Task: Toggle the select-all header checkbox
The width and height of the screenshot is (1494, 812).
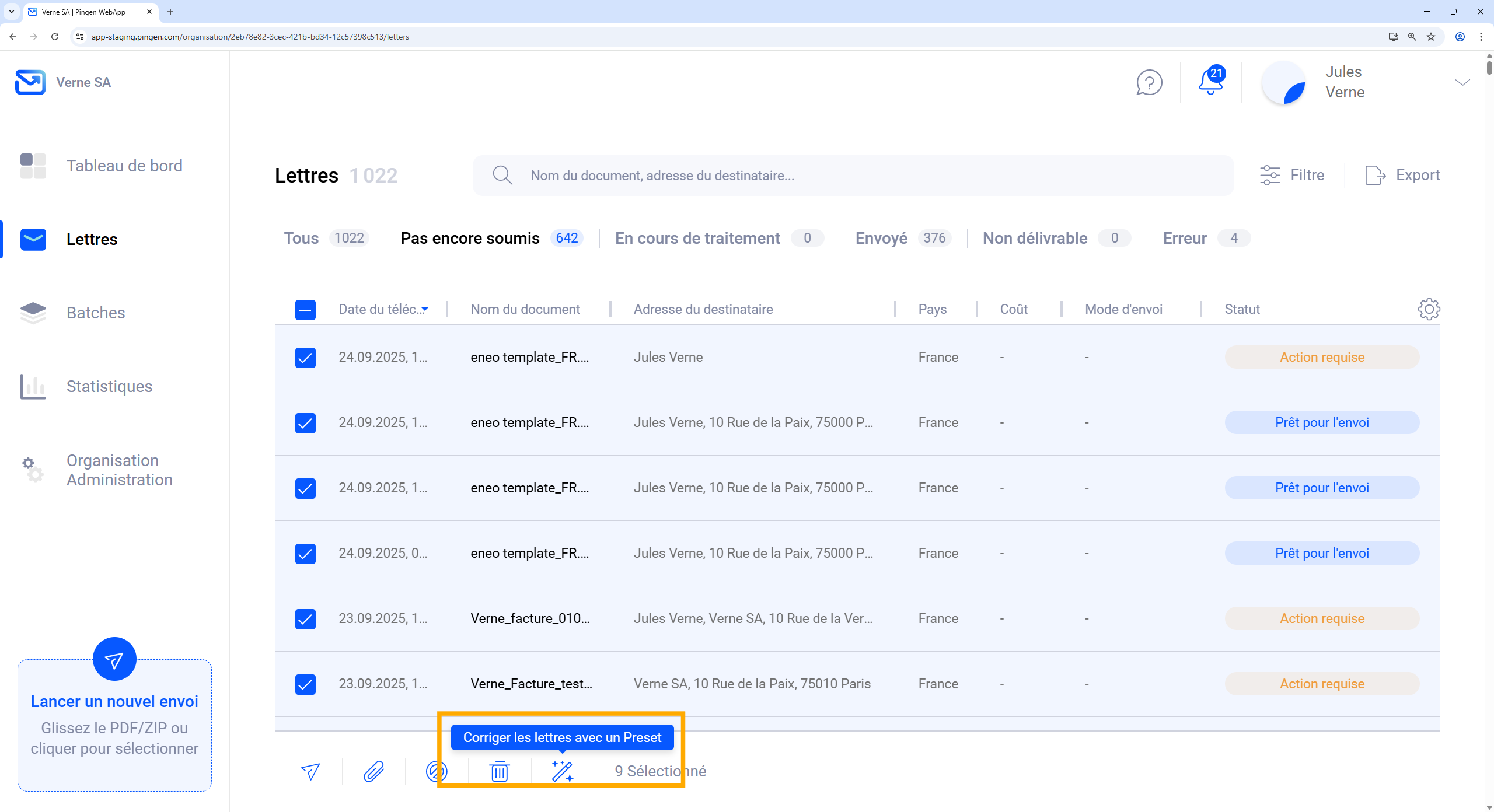Action: click(305, 310)
